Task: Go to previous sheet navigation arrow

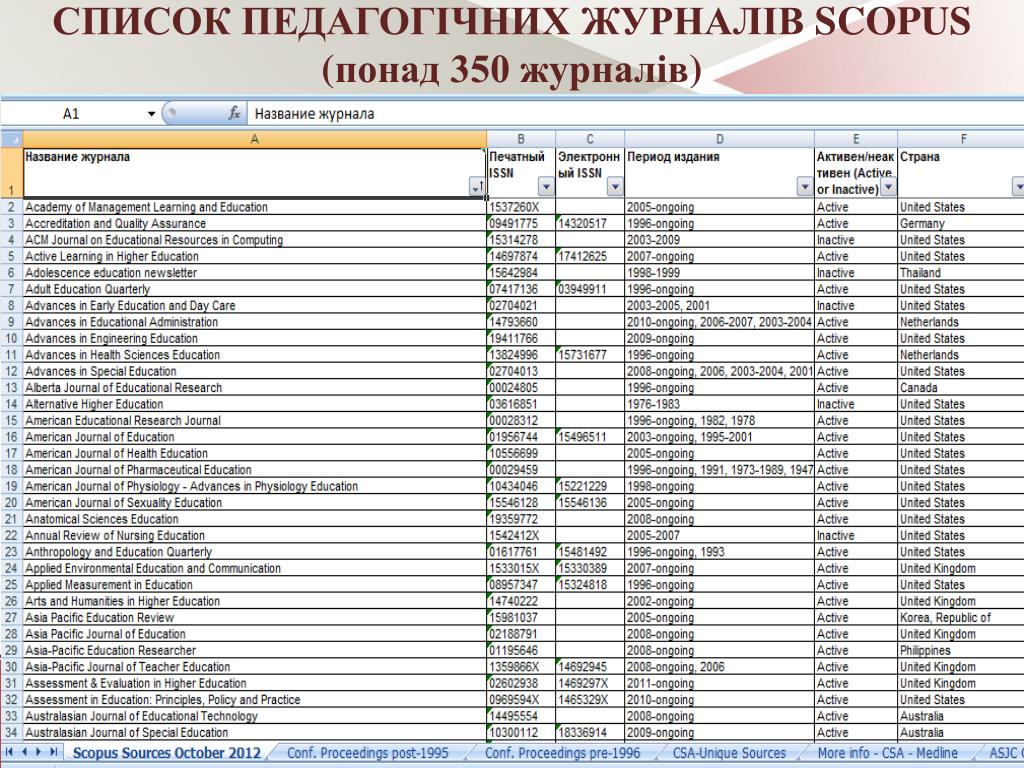Action: click(x=24, y=752)
